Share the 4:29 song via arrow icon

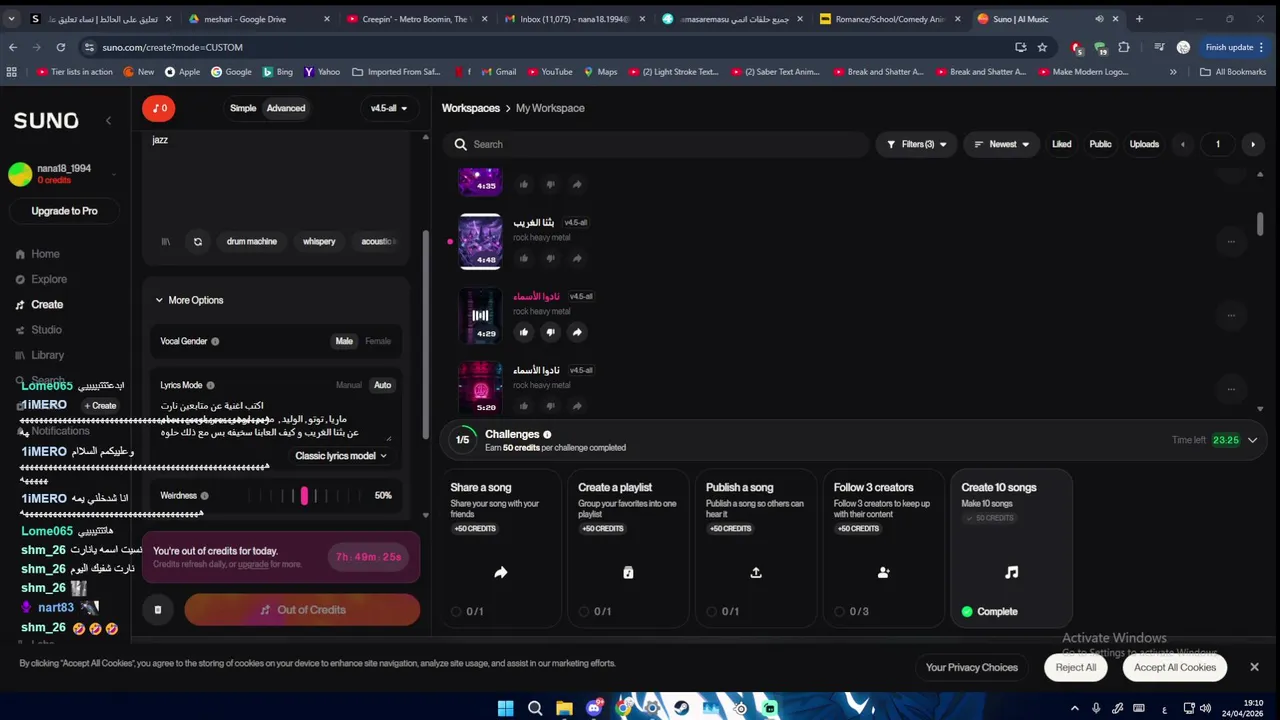tap(577, 332)
